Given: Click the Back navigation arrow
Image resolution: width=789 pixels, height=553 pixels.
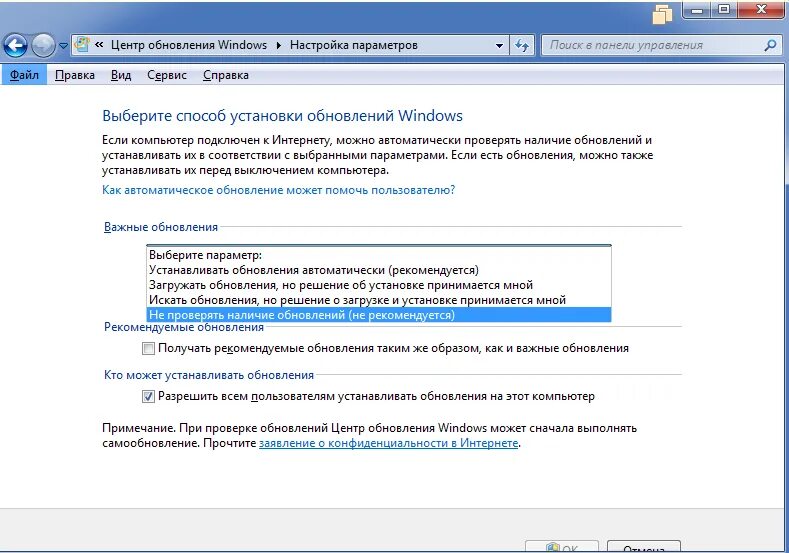Looking at the screenshot, I should [x=16, y=46].
